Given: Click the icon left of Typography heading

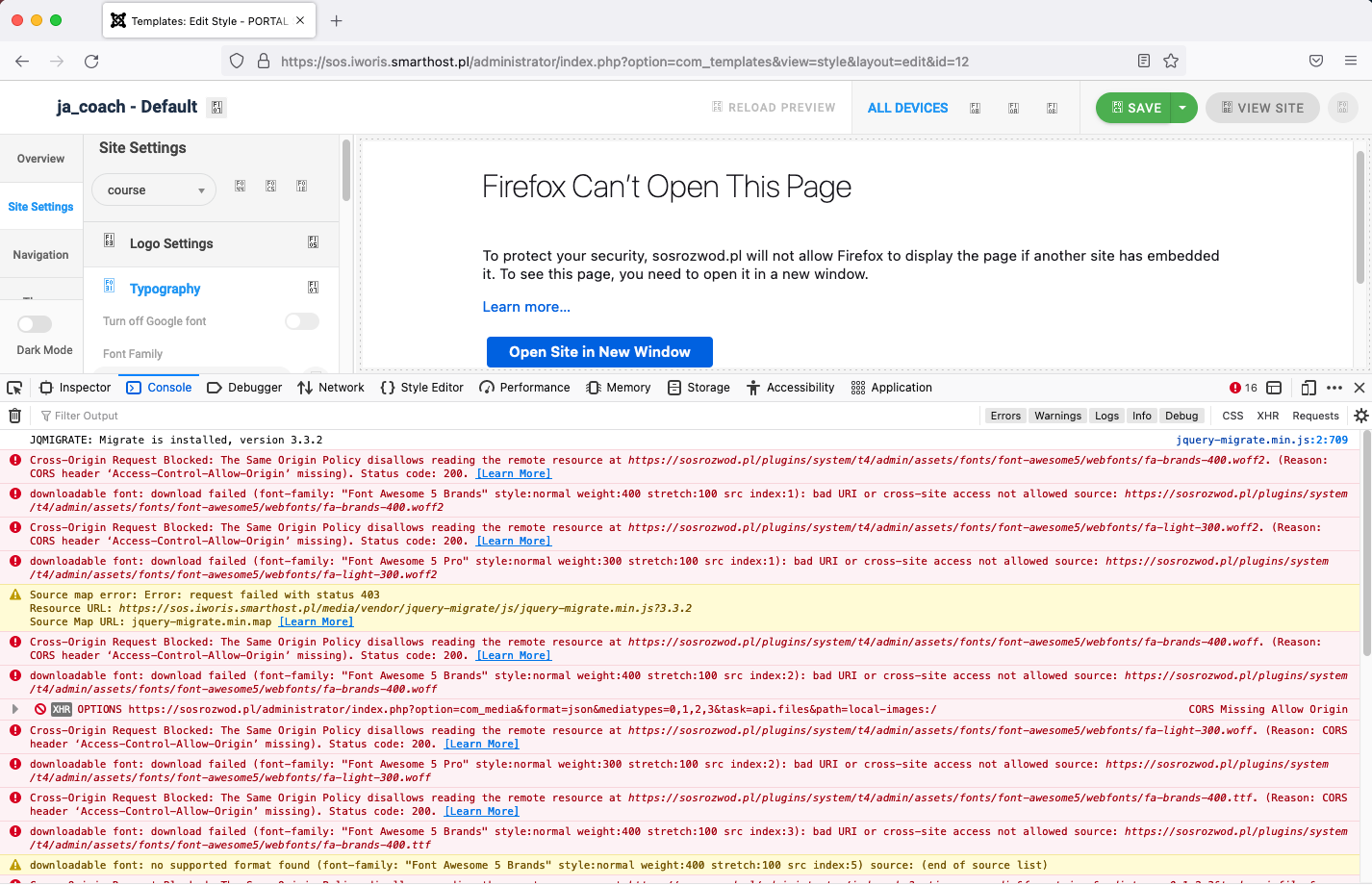Looking at the screenshot, I should [109, 286].
